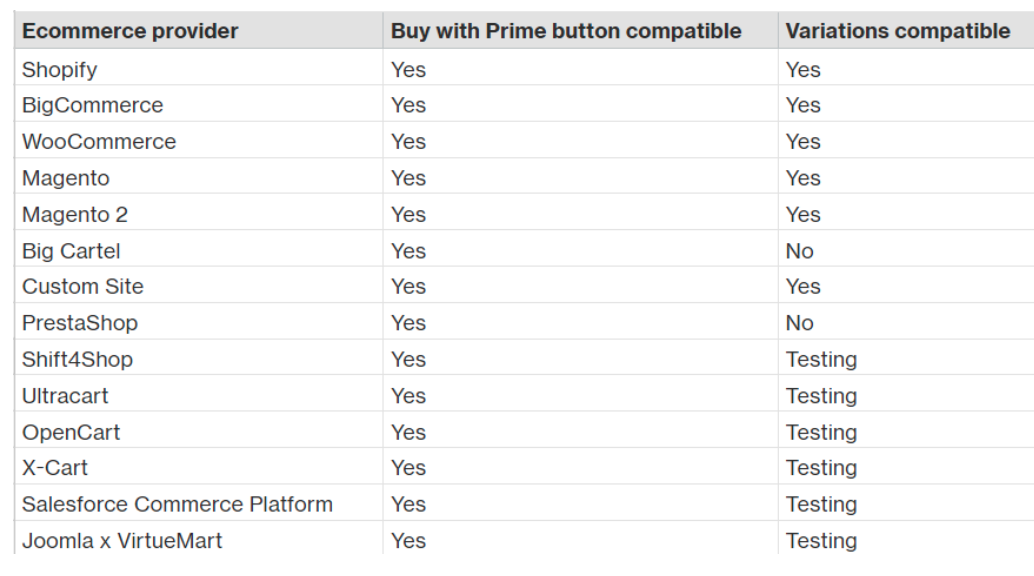Click the Salesforce Commerce Platform cell

point(177,504)
